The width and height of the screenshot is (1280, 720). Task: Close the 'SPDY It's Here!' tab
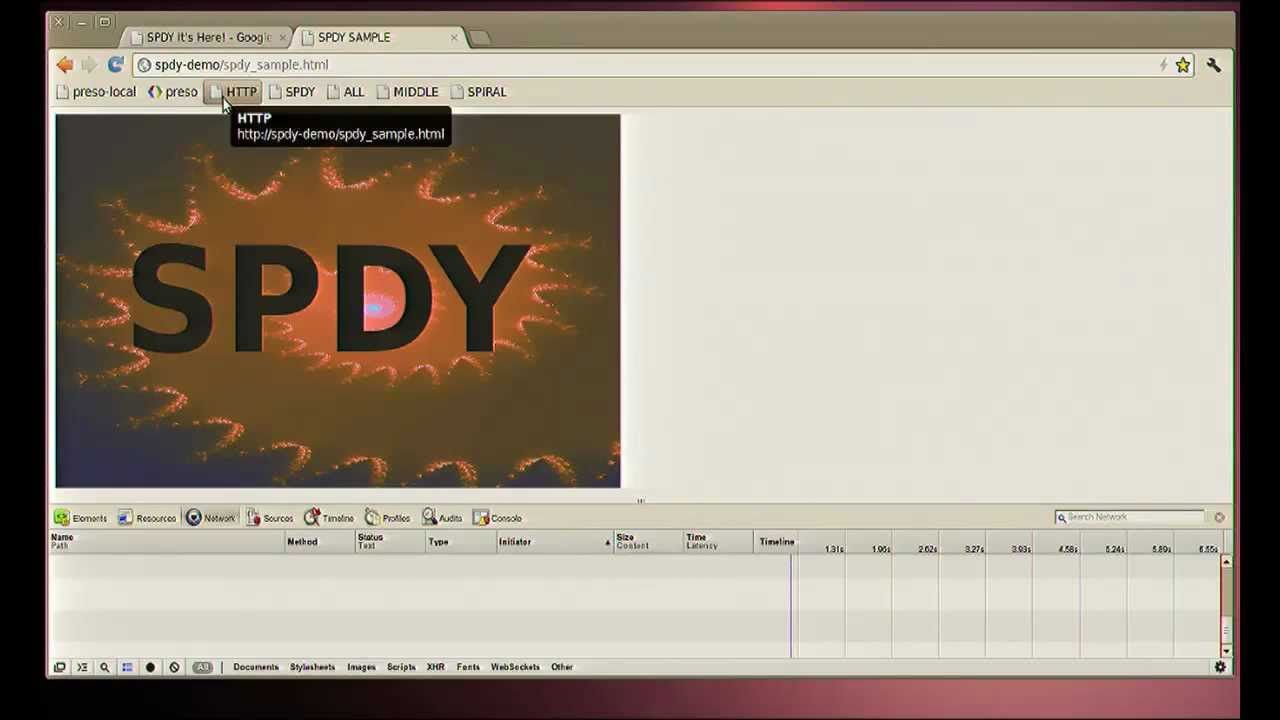282,38
